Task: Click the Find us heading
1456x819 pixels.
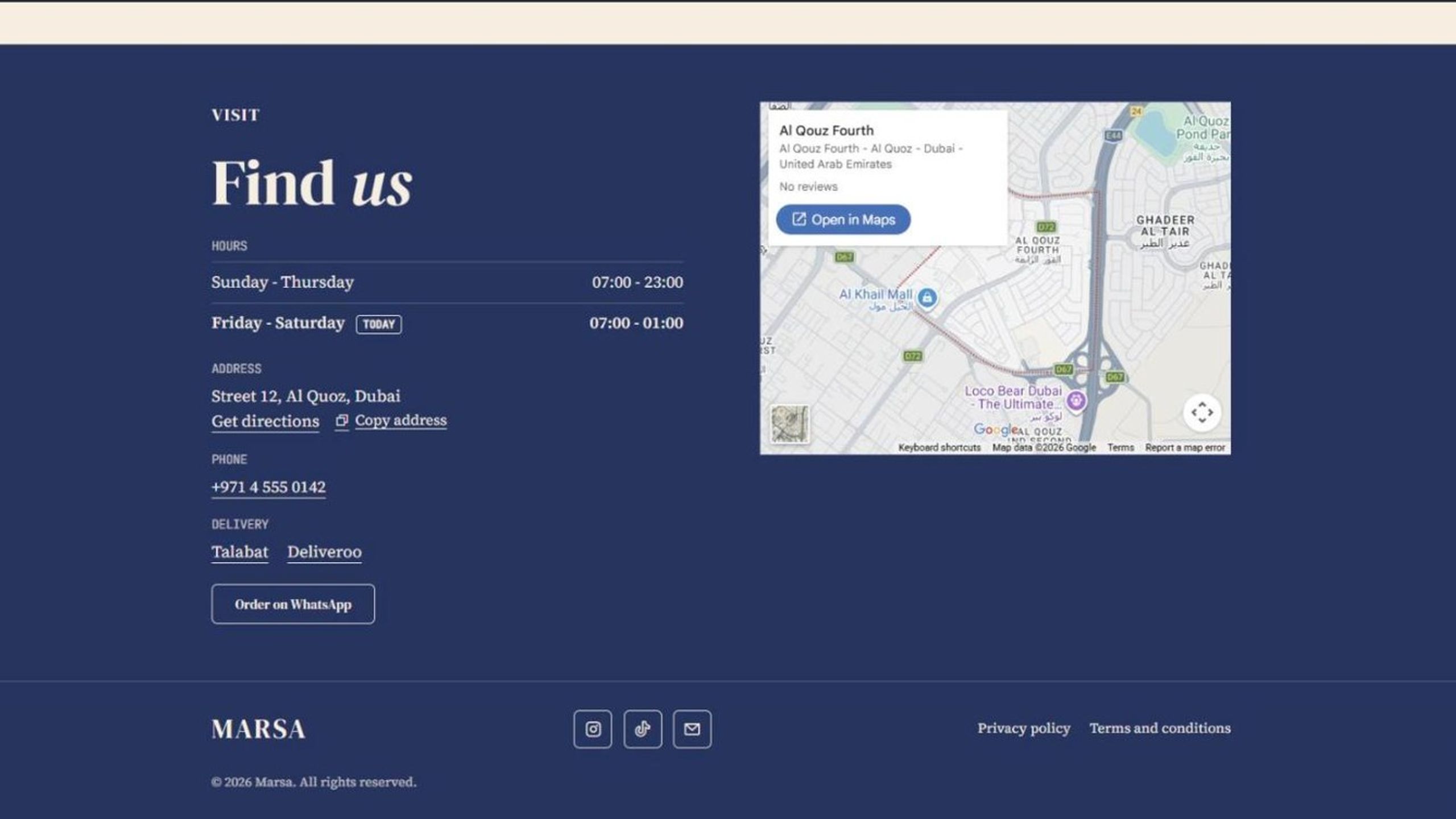Action: point(312,183)
